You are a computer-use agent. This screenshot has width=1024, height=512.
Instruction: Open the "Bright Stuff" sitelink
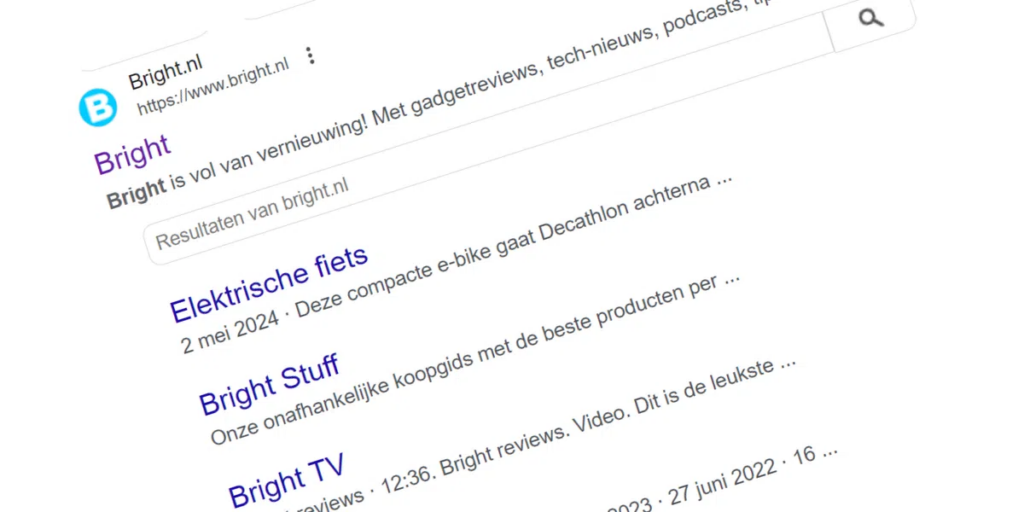click(270, 383)
